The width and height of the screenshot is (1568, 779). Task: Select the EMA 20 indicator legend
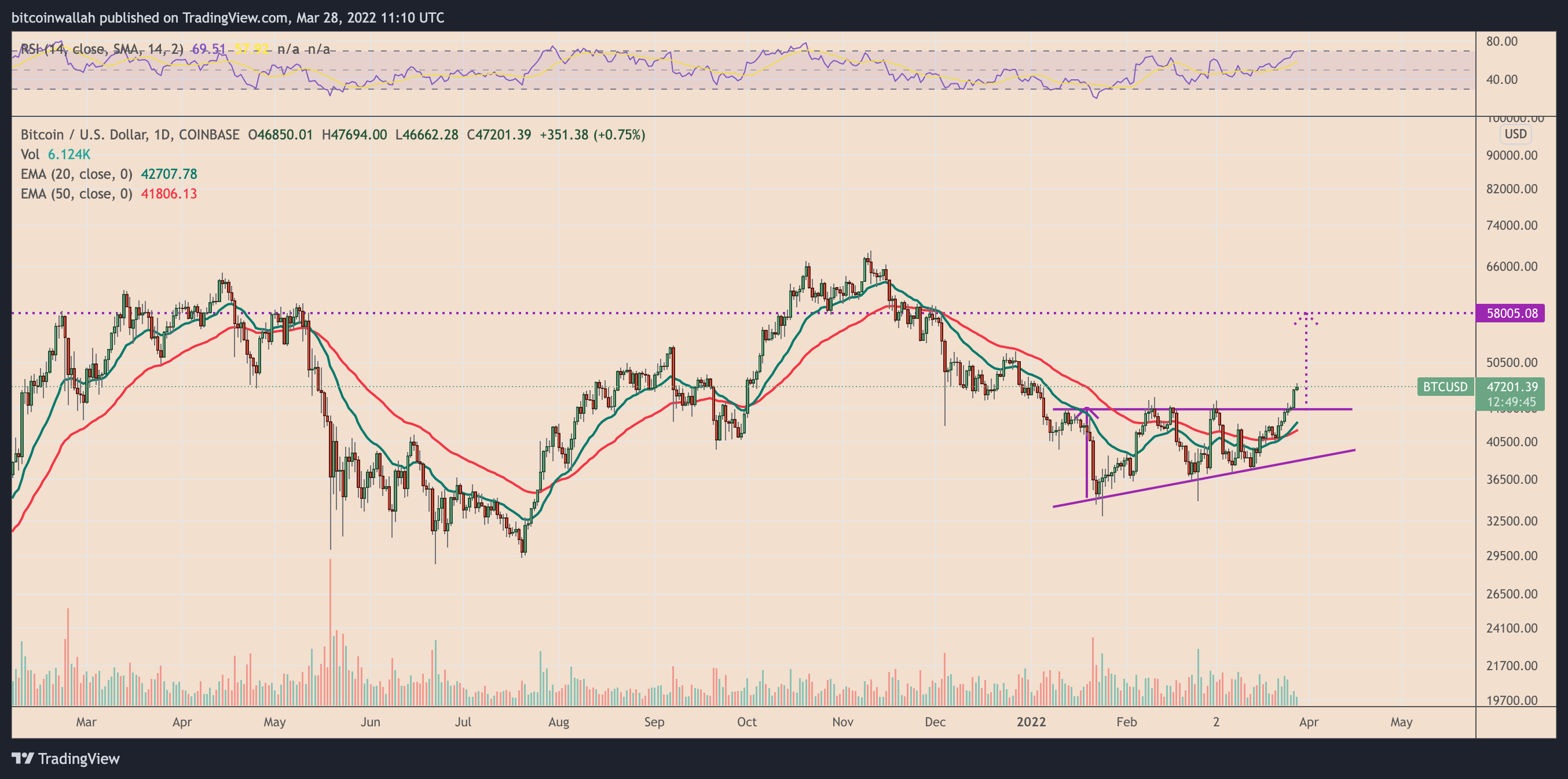pyautogui.click(x=76, y=174)
